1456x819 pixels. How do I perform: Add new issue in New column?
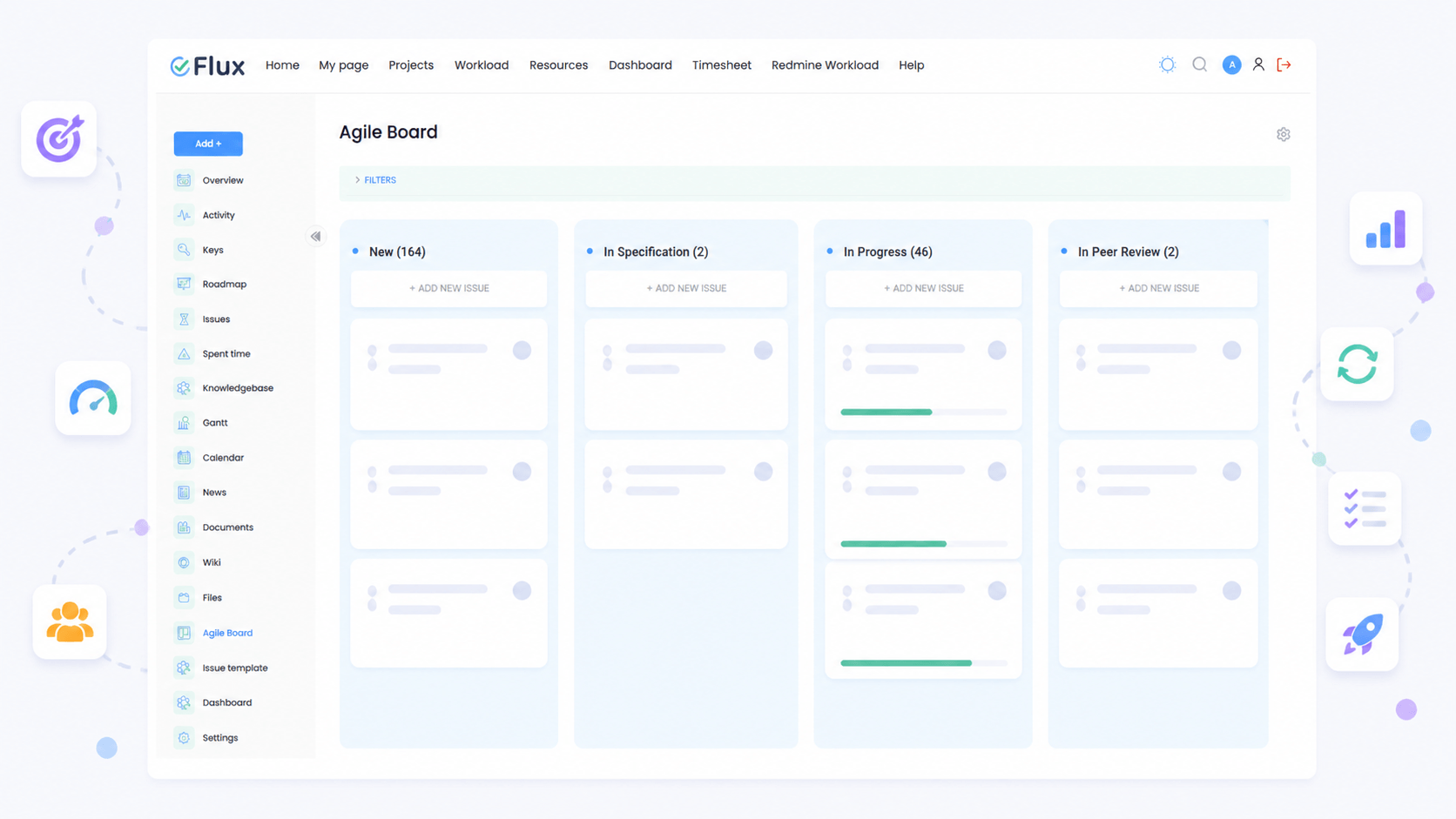[448, 288]
